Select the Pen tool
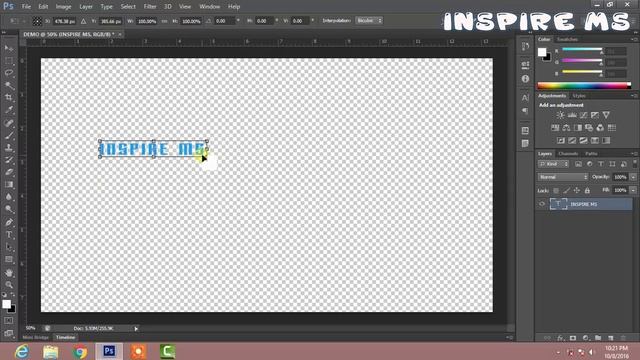Screen dimensions: 640x360 [9, 222]
